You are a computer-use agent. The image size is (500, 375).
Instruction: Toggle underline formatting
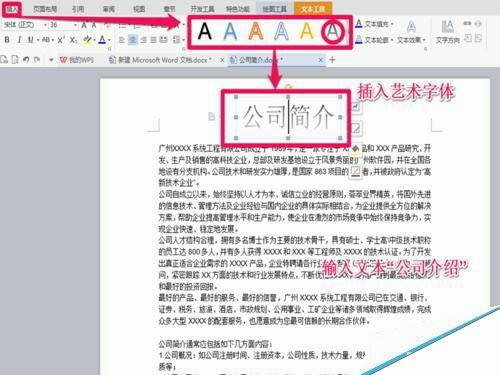pos(30,40)
